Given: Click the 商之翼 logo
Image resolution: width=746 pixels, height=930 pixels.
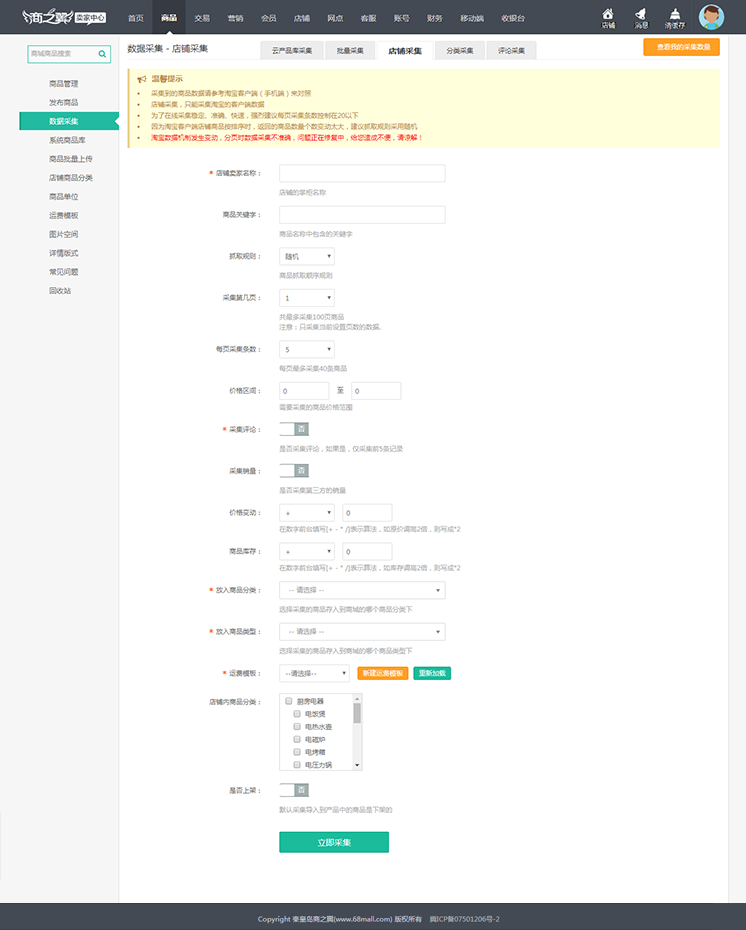Looking at the screenshot, I should pyautogui.click(x=48, y=17).
